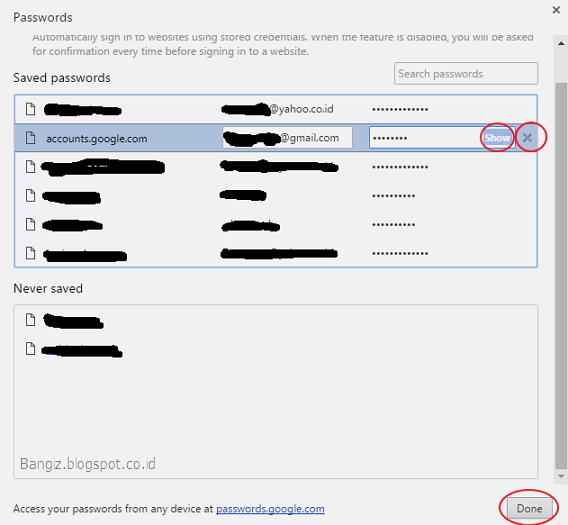Remove the accounts.google.com saved password
Viewport: 568px width, 525px height.
(527, 138)
